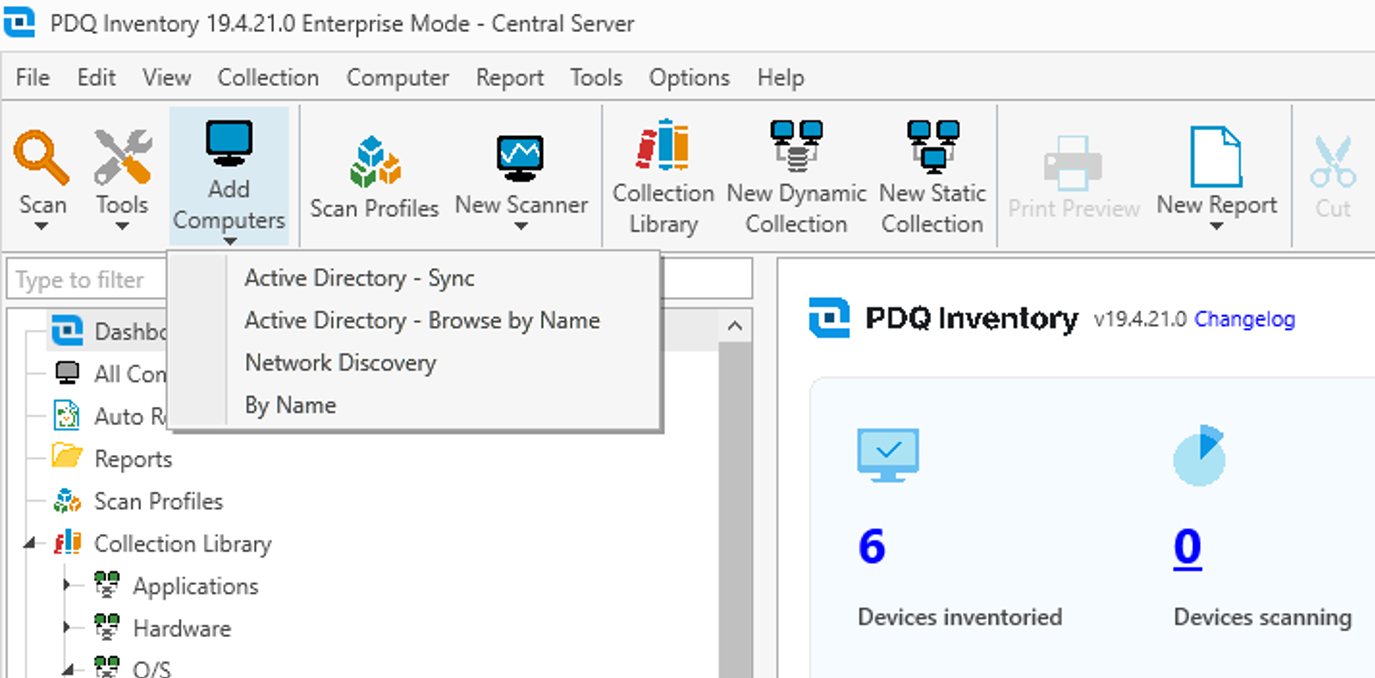Click the Devices scanning pie icon
This screenshot has width=1375, height=678.
click(x=1199, y=456)
